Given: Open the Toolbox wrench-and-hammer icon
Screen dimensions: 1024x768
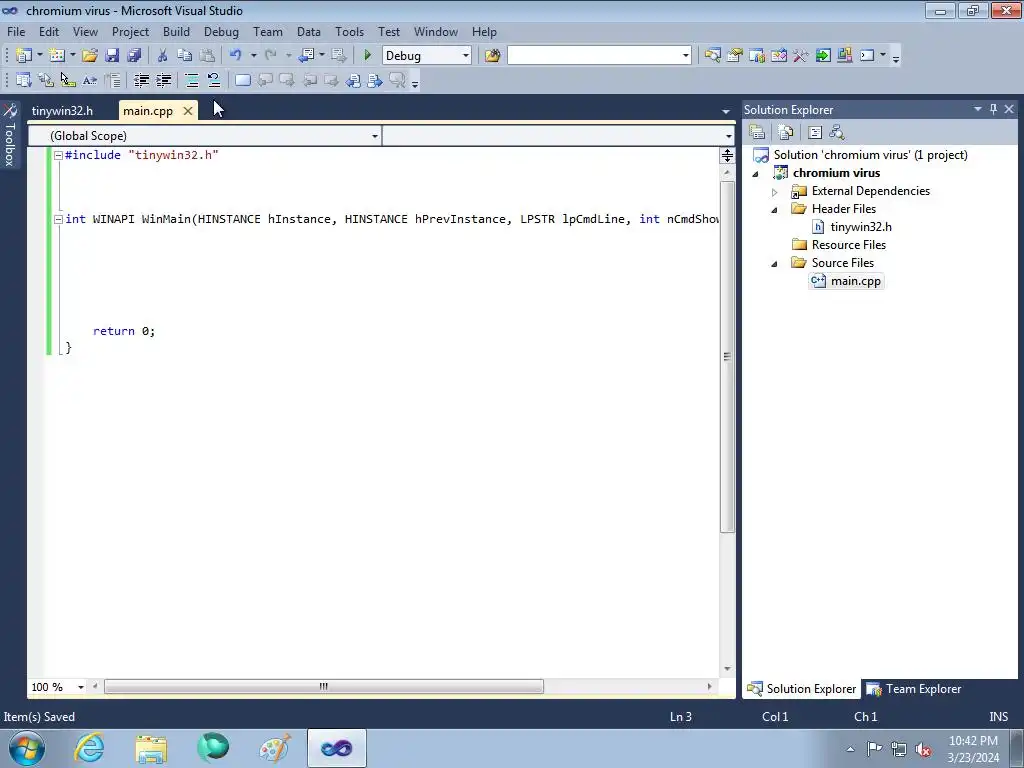Looking at the screenshot, I should pyautogui.click(x=801, y=56).
